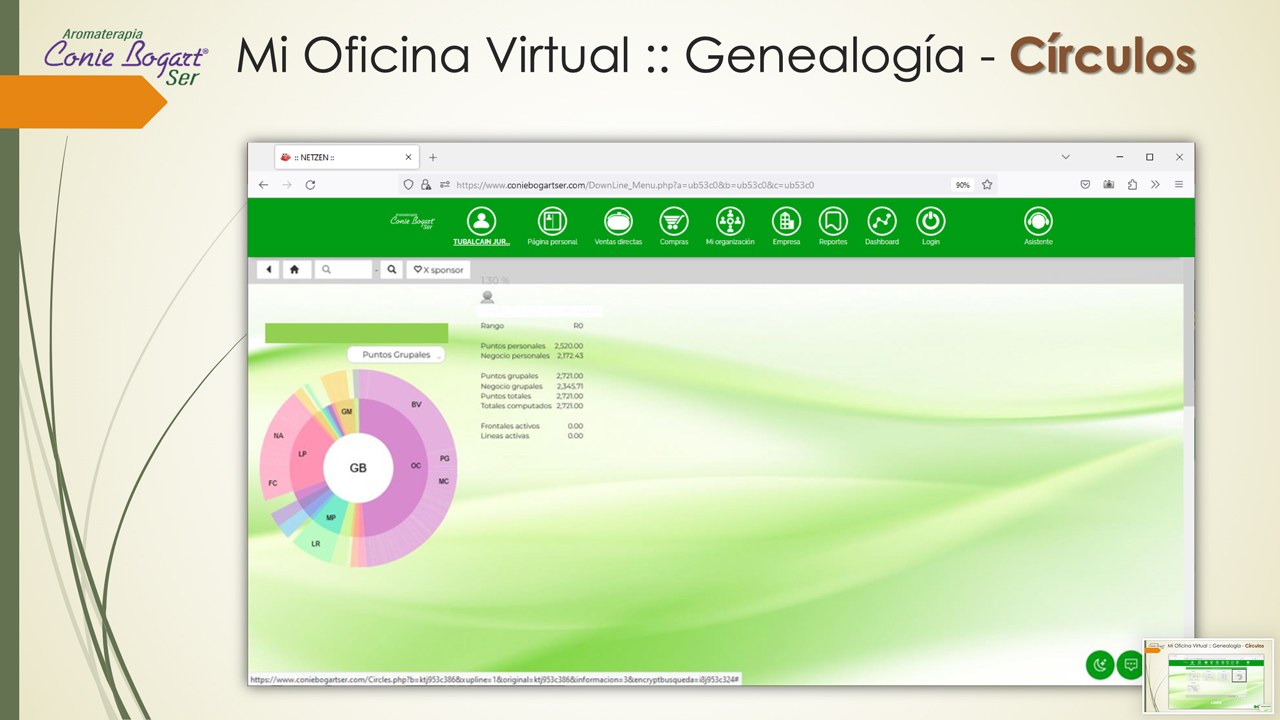Click the Puntos personales value 2,520.00
This screenshot has height=720, width=1280.
569,346
